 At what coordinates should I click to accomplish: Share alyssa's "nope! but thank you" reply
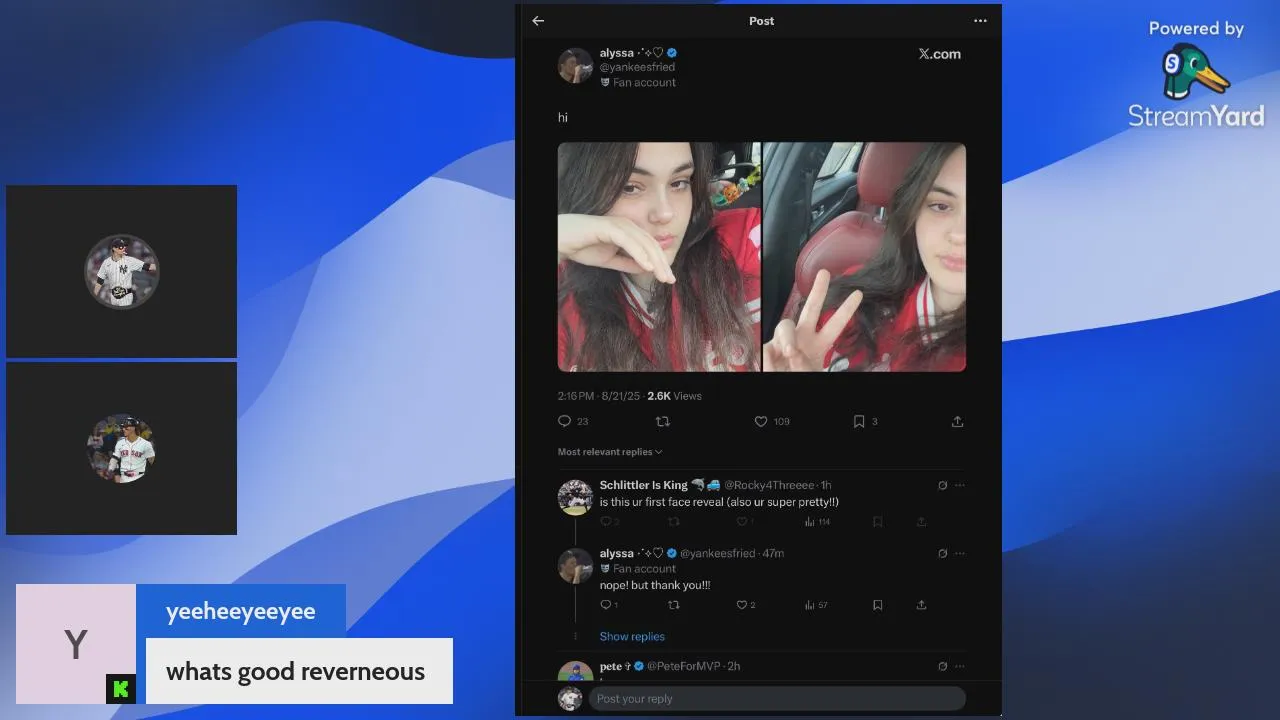(921, 604)
